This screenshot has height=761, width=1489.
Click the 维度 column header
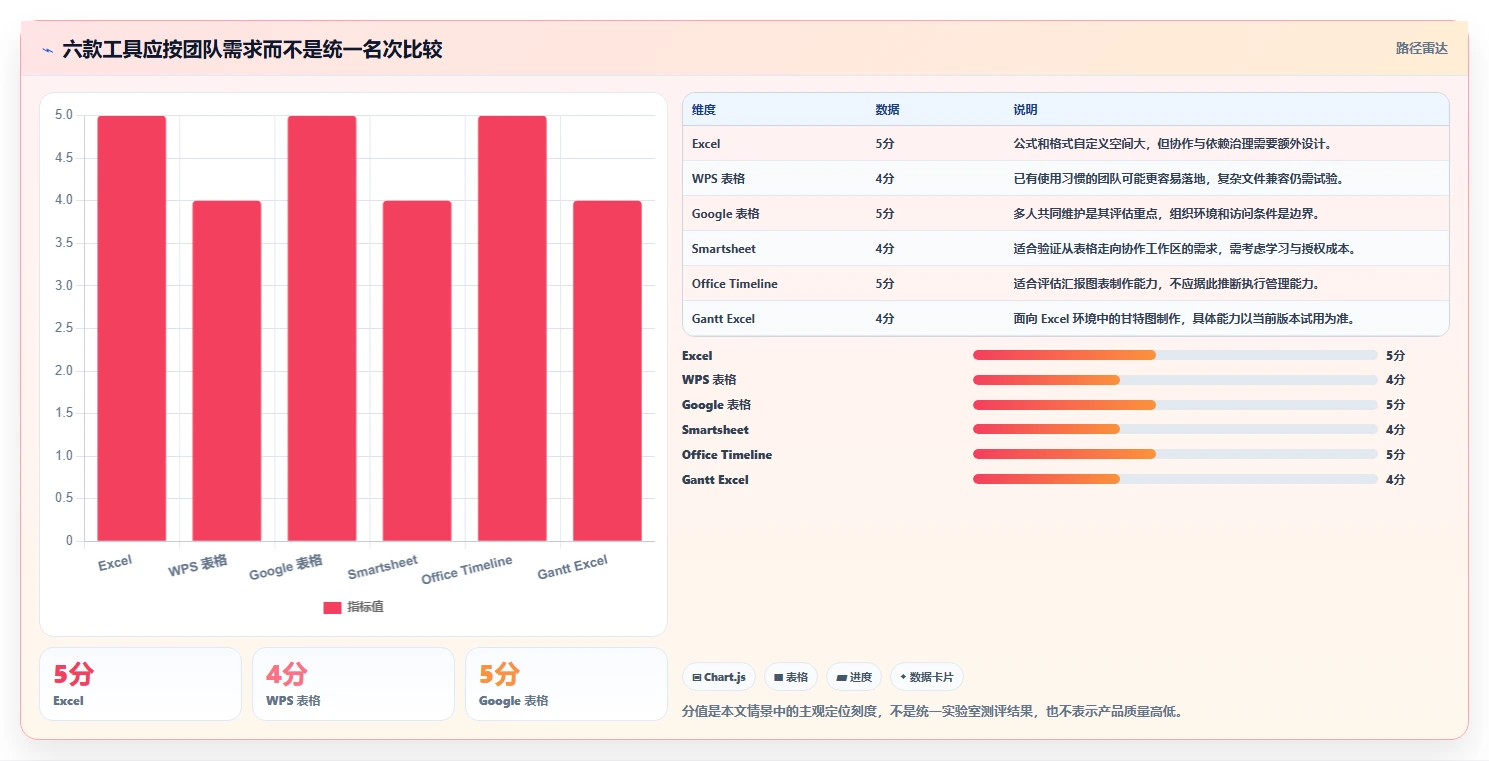click(x=704, y=109)
